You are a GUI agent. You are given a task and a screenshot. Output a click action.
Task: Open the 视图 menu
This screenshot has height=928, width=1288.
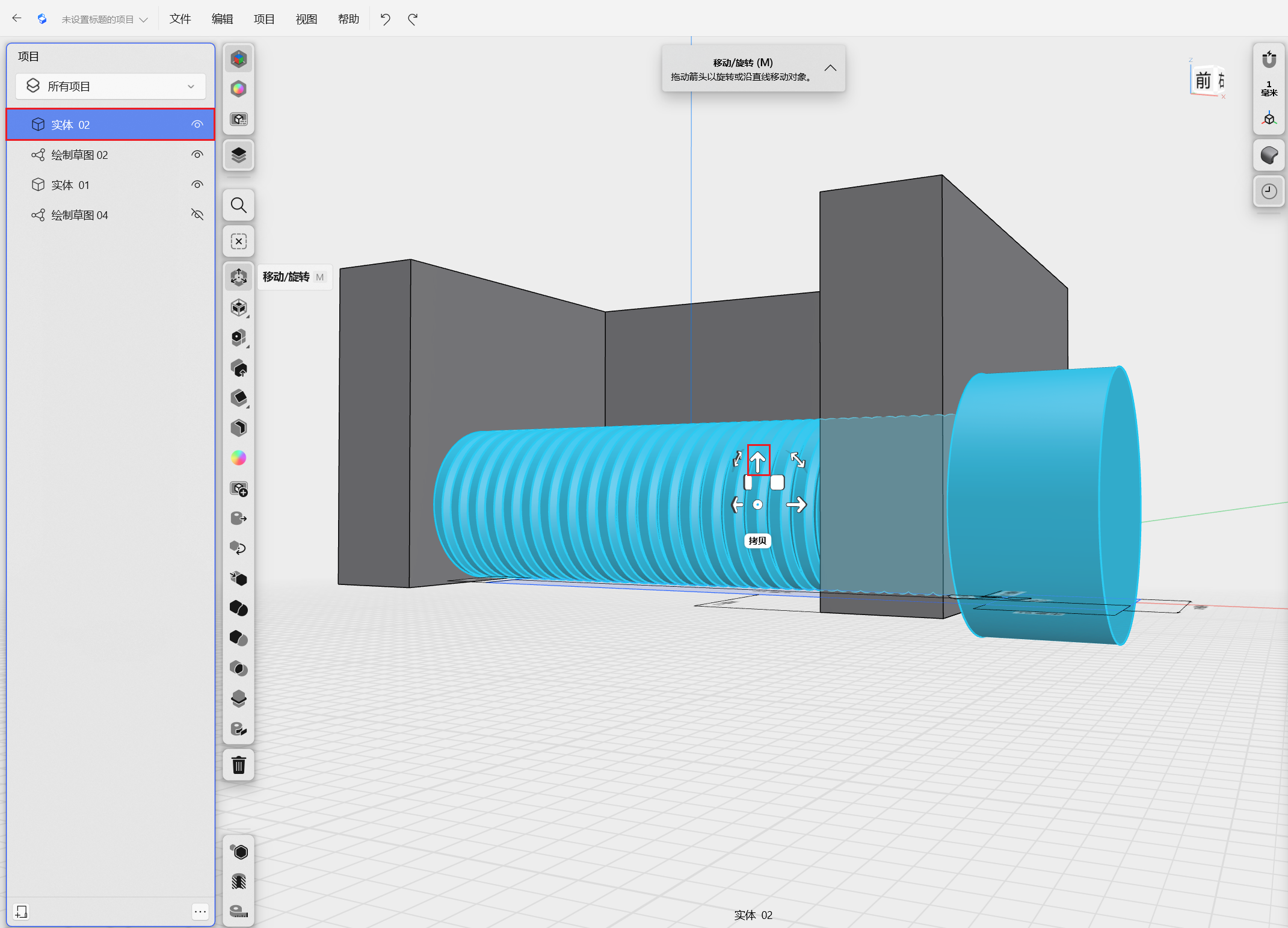[306, 19]
